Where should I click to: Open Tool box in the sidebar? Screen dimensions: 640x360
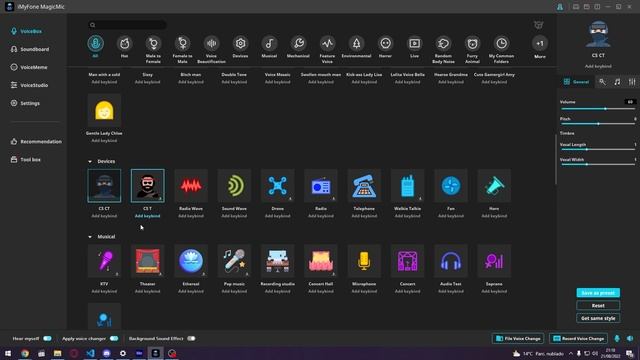(25, 160)
